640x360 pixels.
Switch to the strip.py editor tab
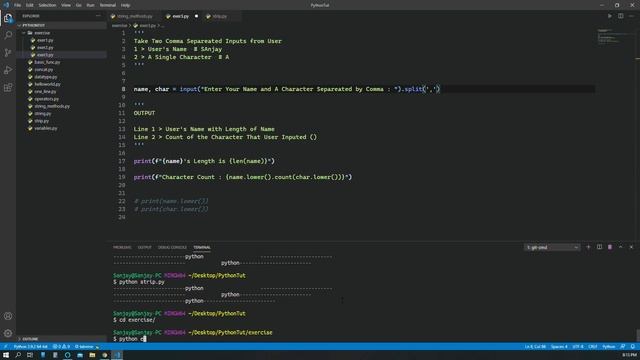[220, 16]
